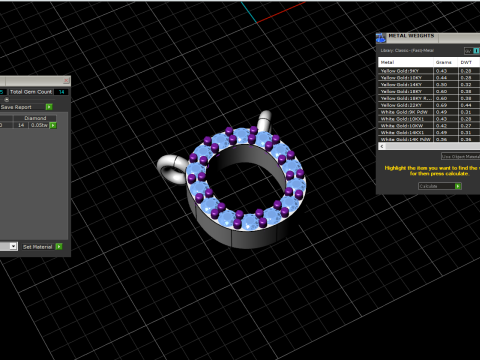Click DWT value 0.32 for 14KY
This screenshot has width=480, height=360.
pos(466,84)
